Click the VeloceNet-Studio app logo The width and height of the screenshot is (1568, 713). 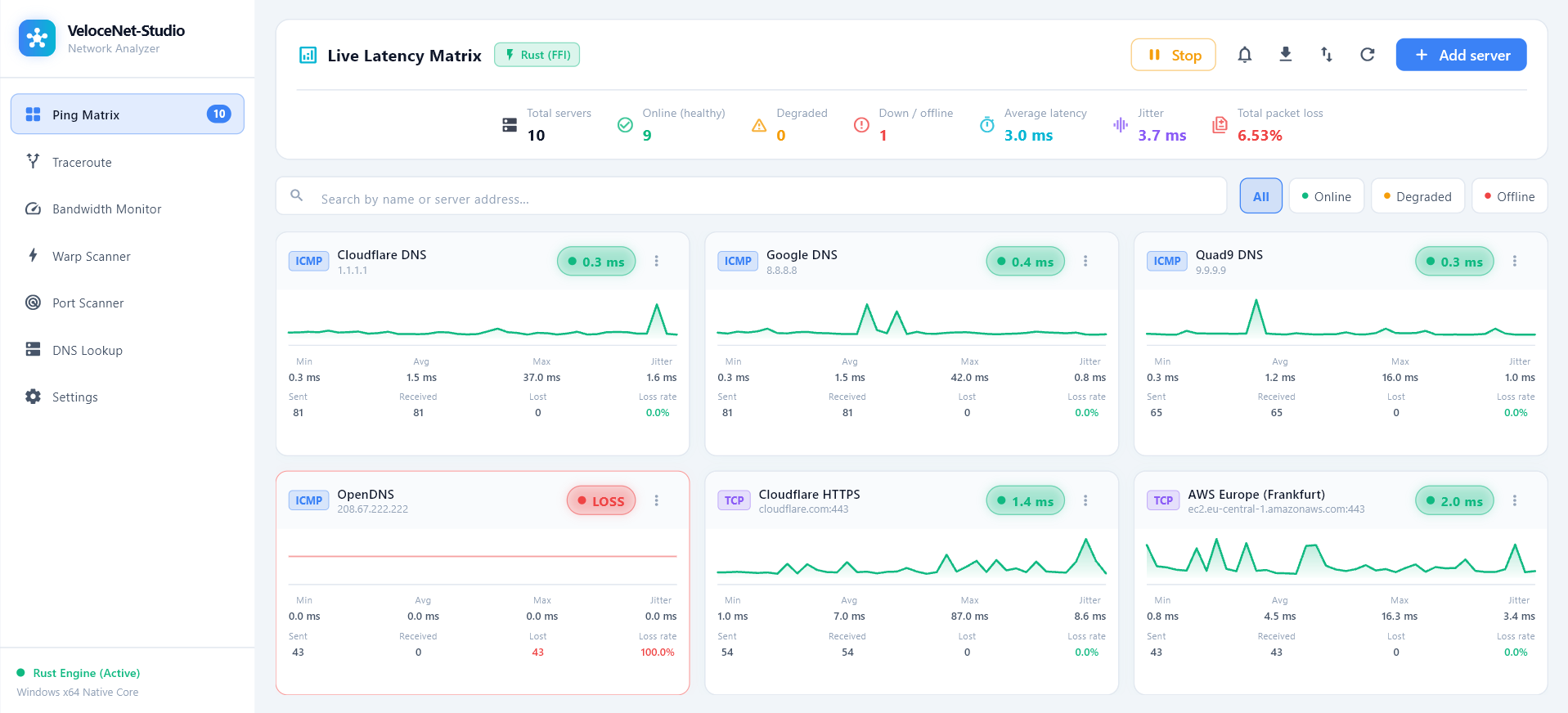pos(37,38)
